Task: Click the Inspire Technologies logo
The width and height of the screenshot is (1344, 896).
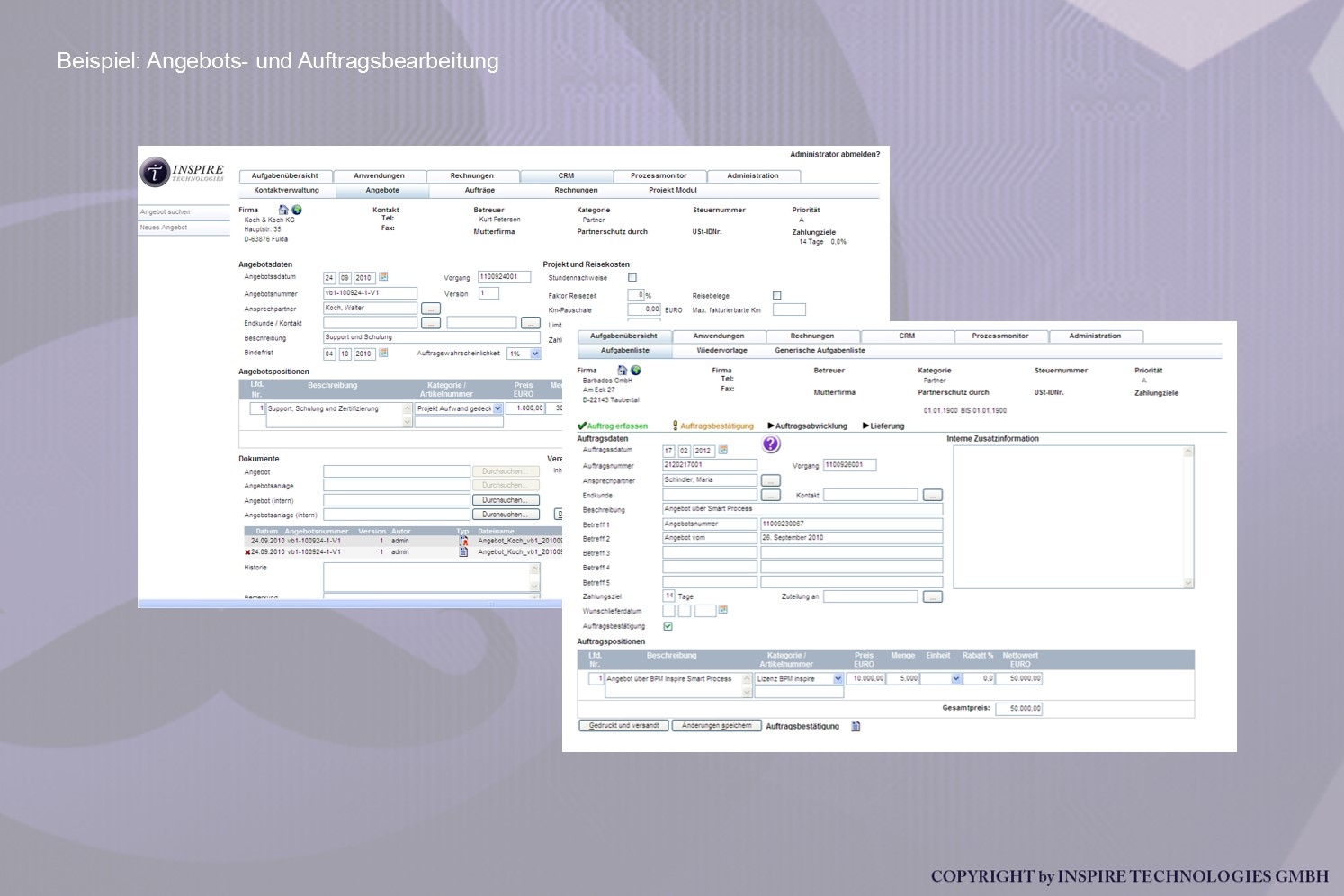Action: pos(182,172)
